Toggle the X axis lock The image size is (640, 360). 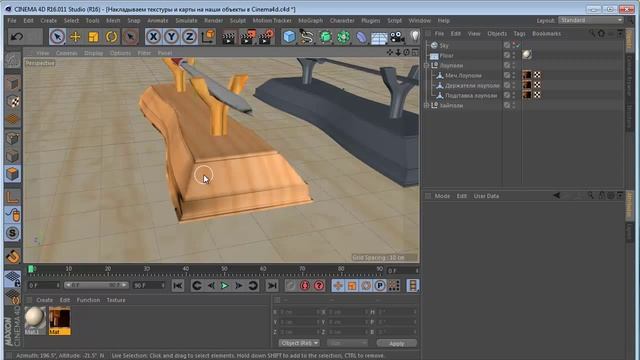tap(153, 37)
